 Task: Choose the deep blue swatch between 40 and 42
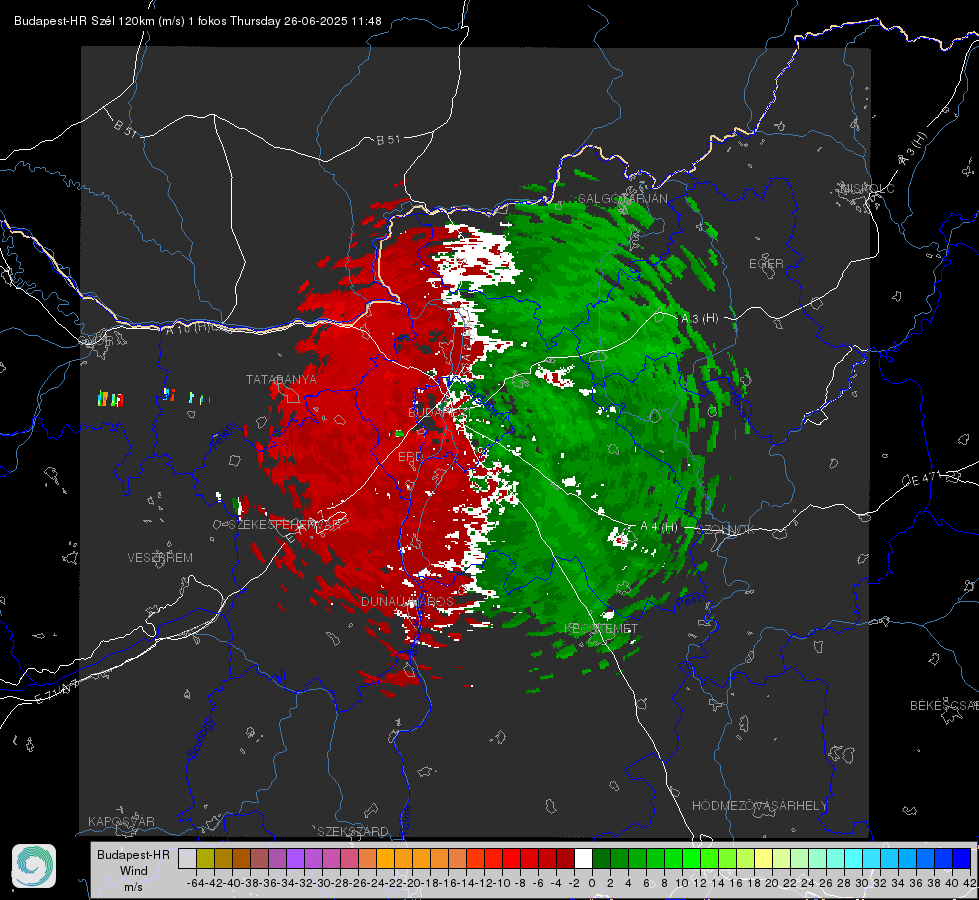(962, 859)
